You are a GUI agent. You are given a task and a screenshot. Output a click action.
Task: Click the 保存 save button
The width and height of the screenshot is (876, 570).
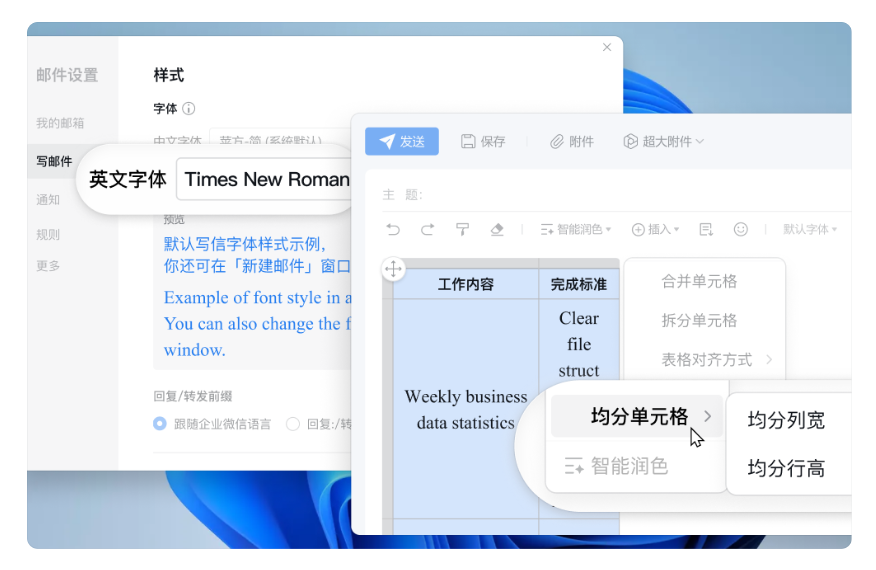(x=483, y=142)
